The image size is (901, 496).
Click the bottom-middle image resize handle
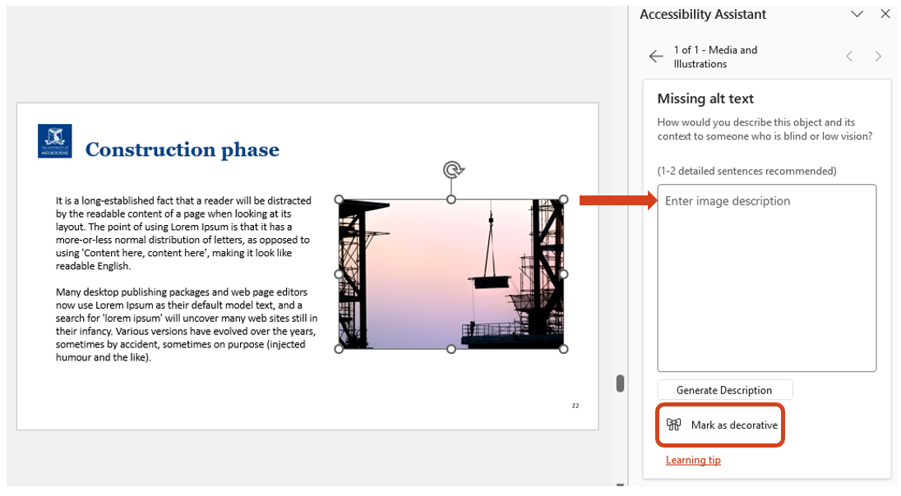[451, 349]
